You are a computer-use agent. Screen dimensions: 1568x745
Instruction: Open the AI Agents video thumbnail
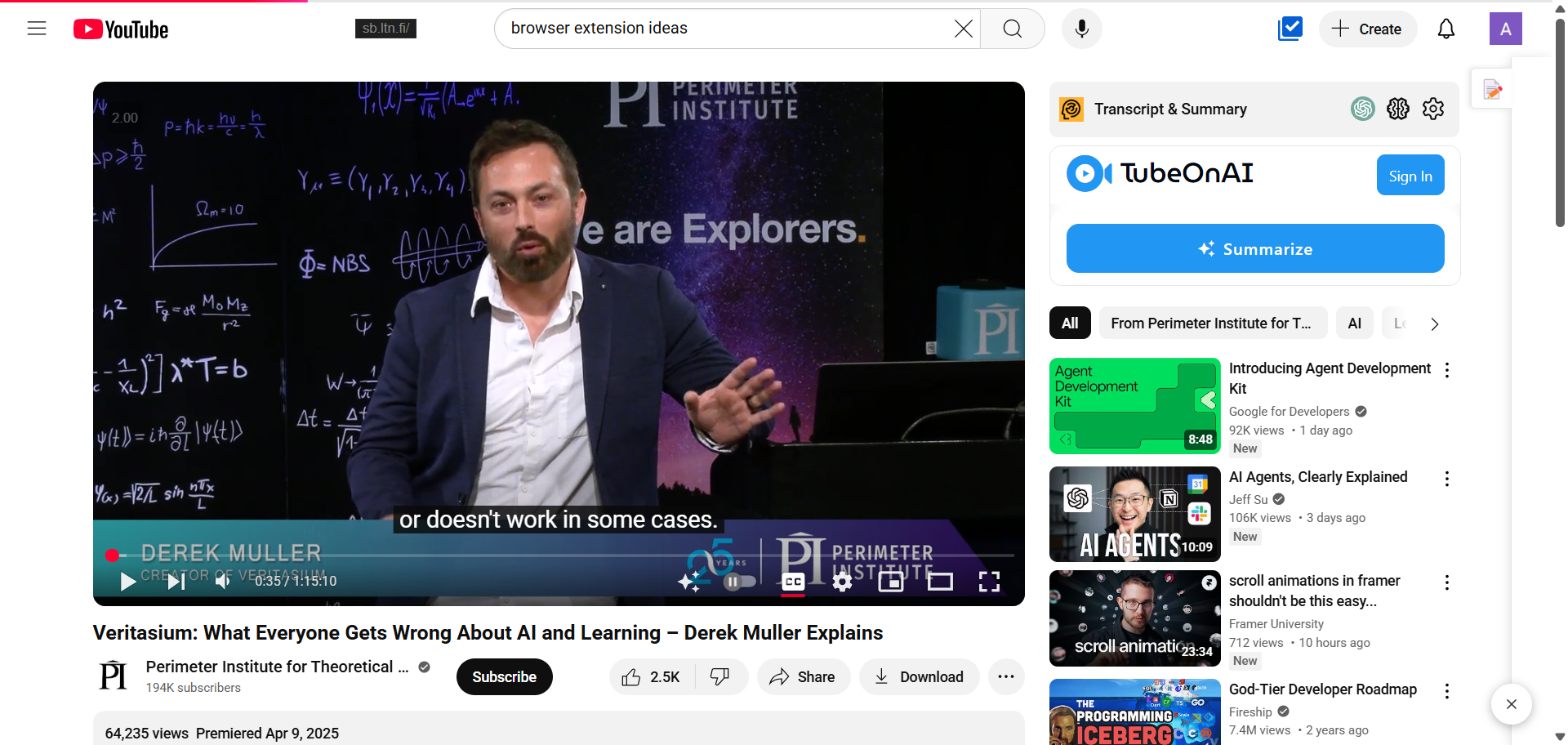[x=1135, y=515]
